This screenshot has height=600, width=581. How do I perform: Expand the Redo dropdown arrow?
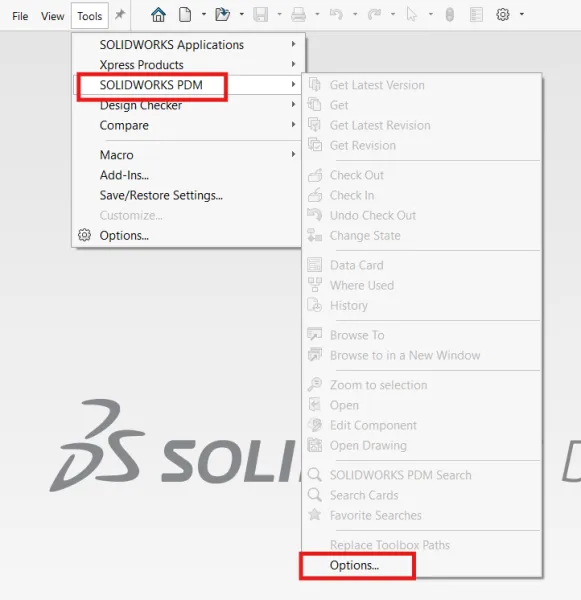[x=393, y=15]
